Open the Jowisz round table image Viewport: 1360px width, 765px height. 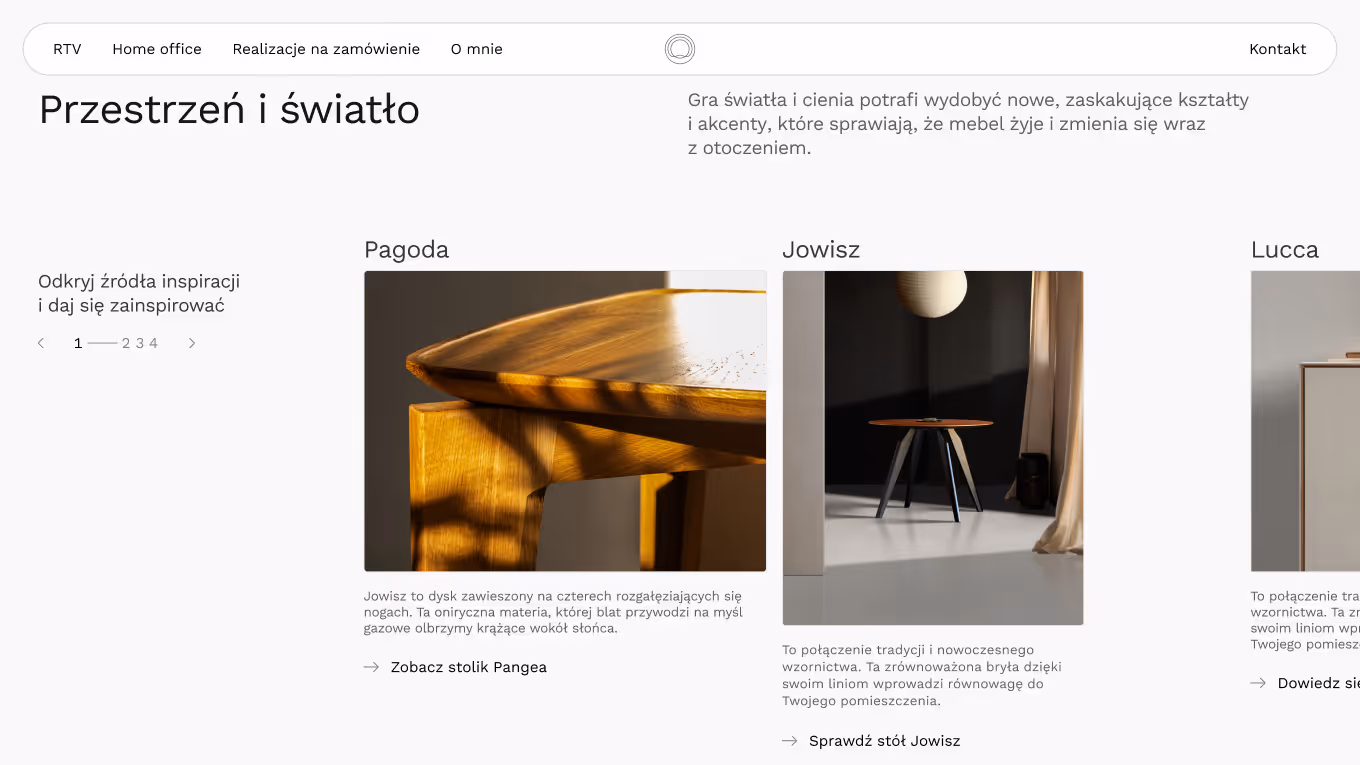tap(933, 448)
